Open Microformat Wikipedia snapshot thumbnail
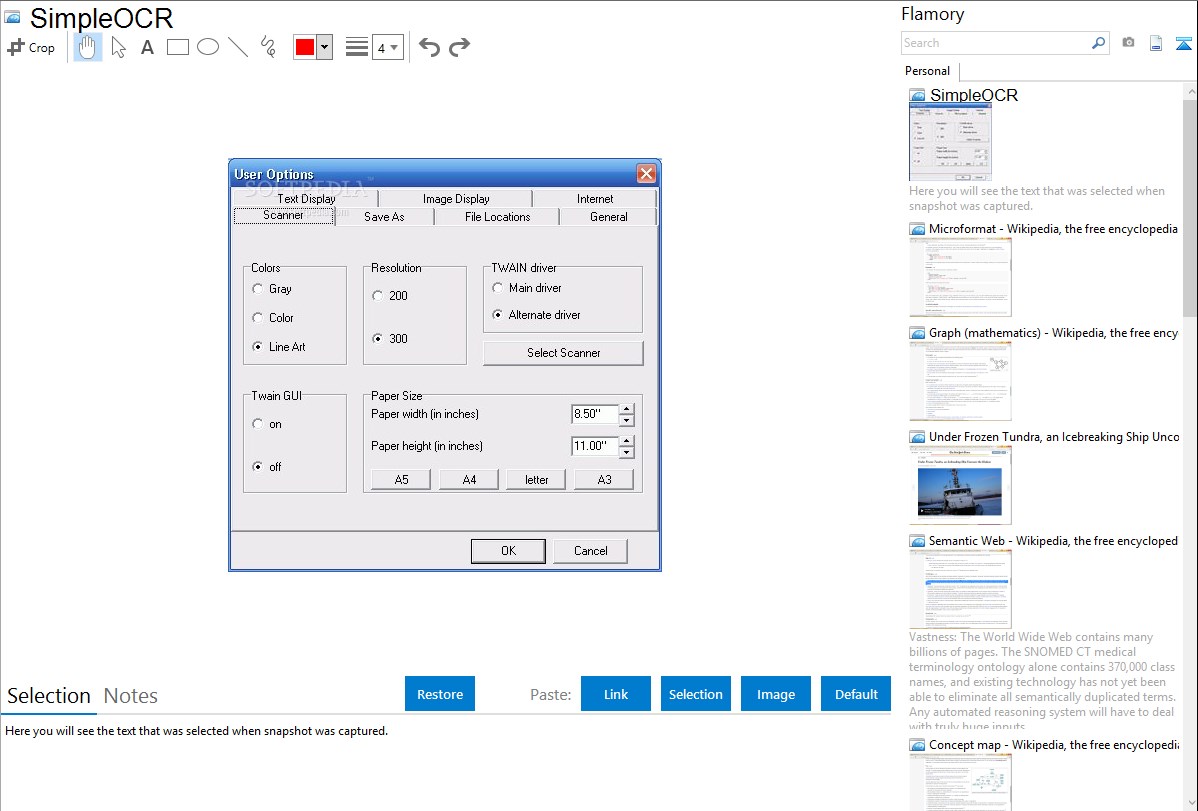This screenshot has width=1198, height=811. (x=960, y=277)
